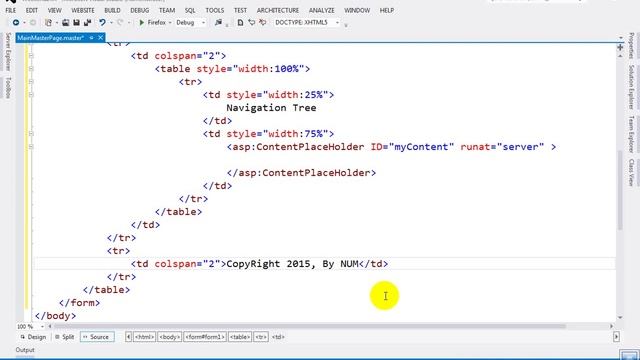Collapse the td colspan="2" code block
The height and width of the screenshot is (360, 640).
[31, 56]
